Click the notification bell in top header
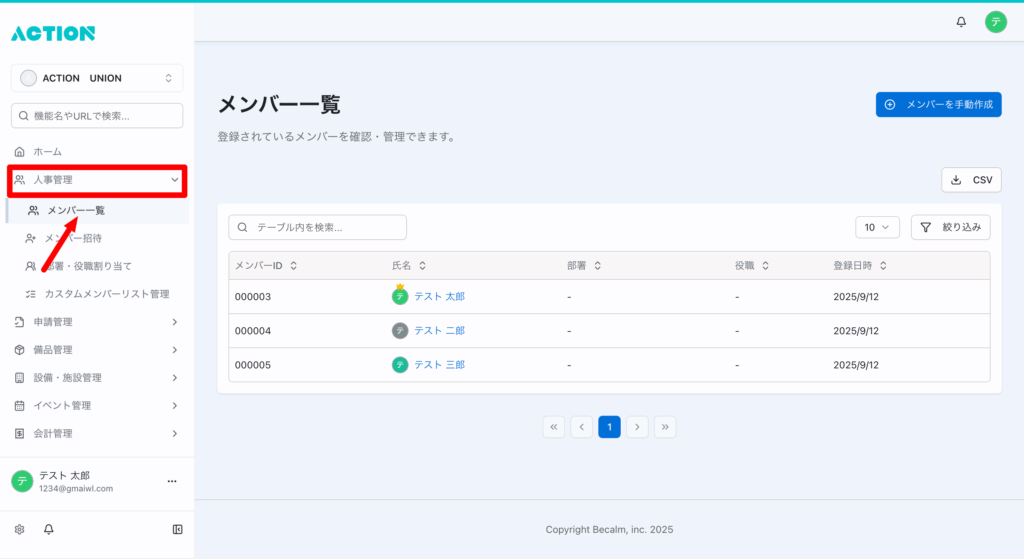 [x=961, y=22]
